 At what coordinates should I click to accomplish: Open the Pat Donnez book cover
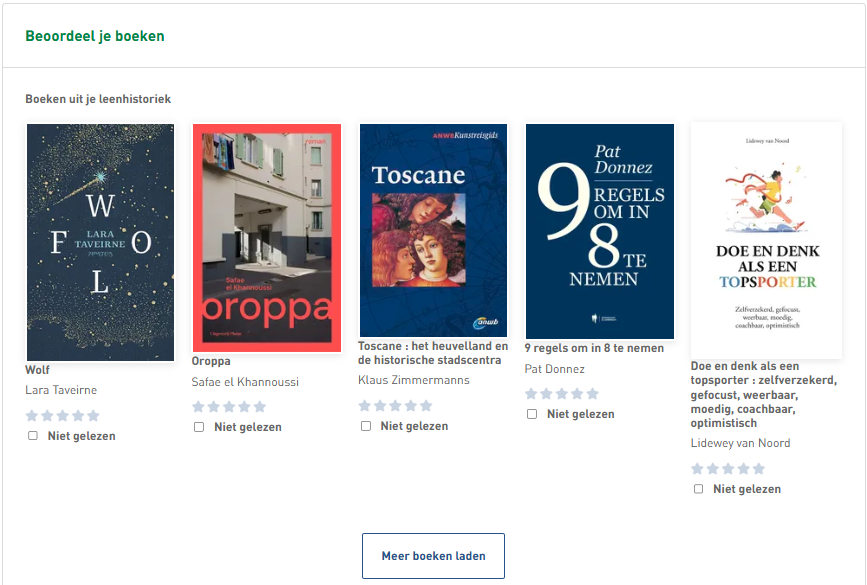(x=600, y=231)
